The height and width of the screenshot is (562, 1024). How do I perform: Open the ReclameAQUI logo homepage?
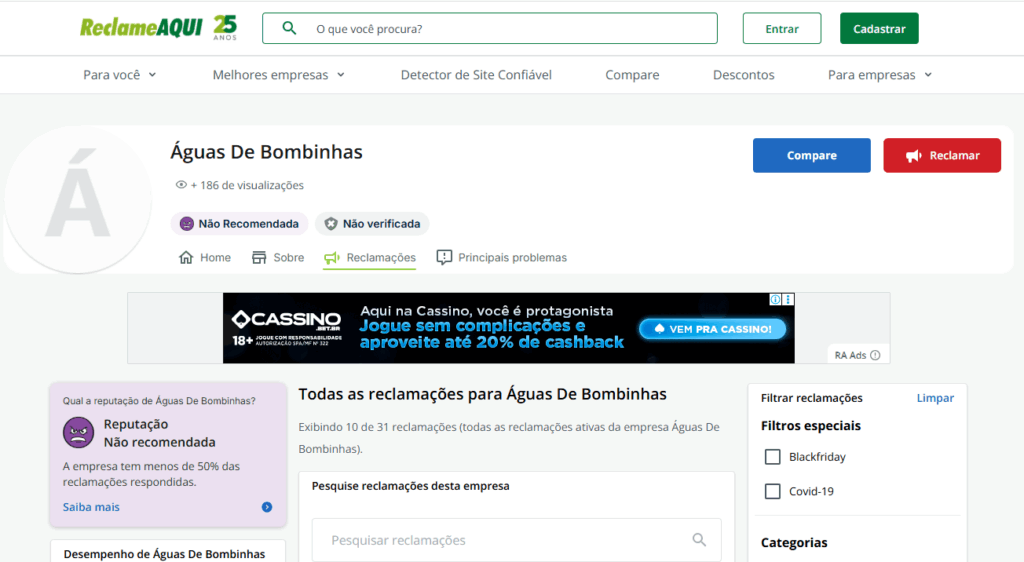141,28
